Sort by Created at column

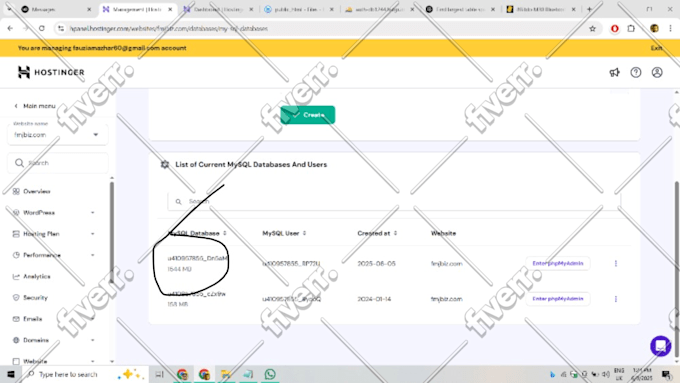coord(377,233)
